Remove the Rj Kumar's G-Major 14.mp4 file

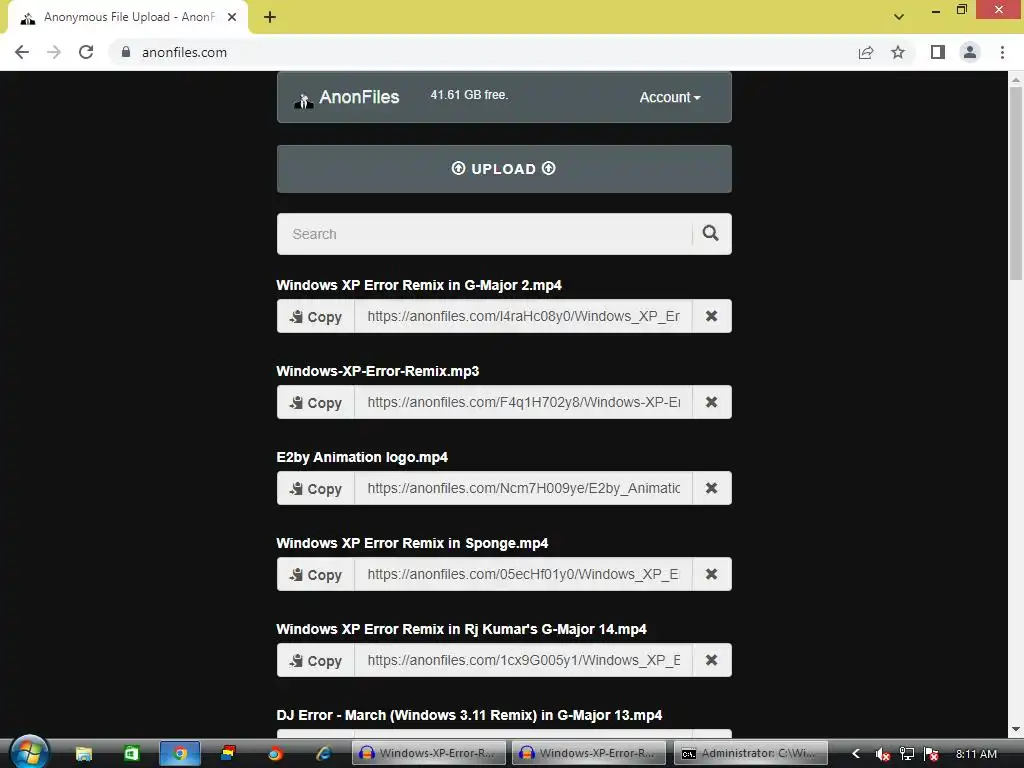tap(711, 661)
